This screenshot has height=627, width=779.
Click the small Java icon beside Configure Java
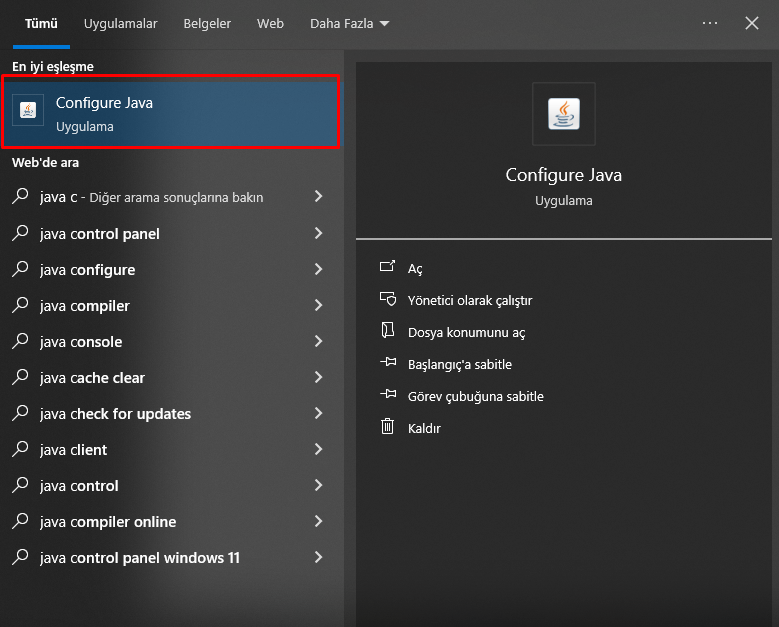click(28, 110)
